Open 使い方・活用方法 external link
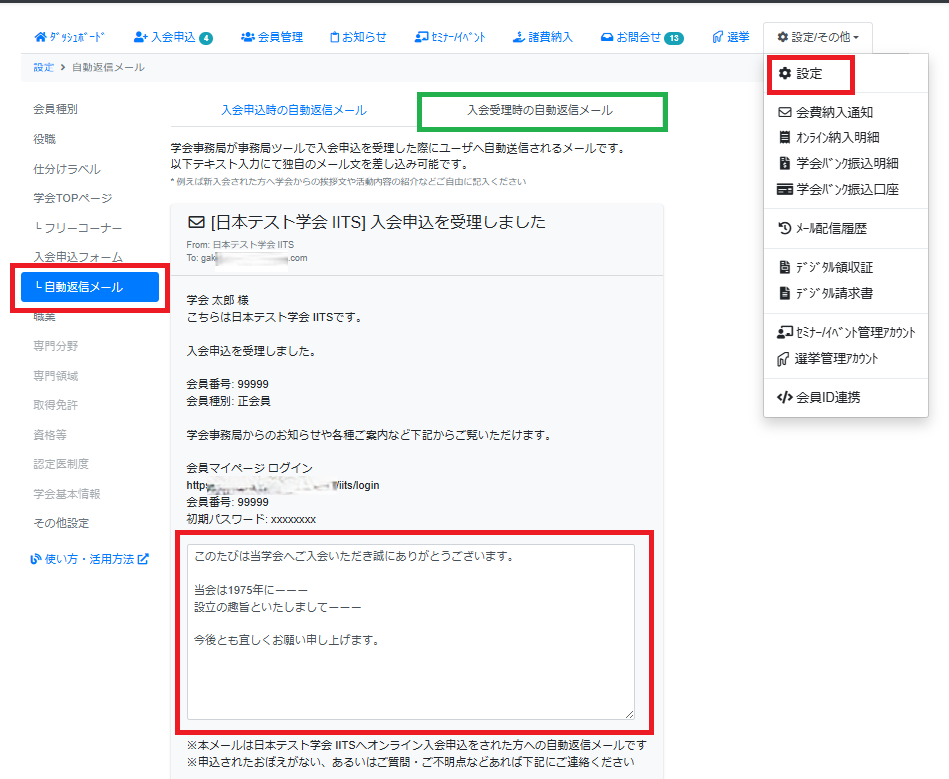Image resolution: width=949 pixels, height=779 pixels. 90,559
